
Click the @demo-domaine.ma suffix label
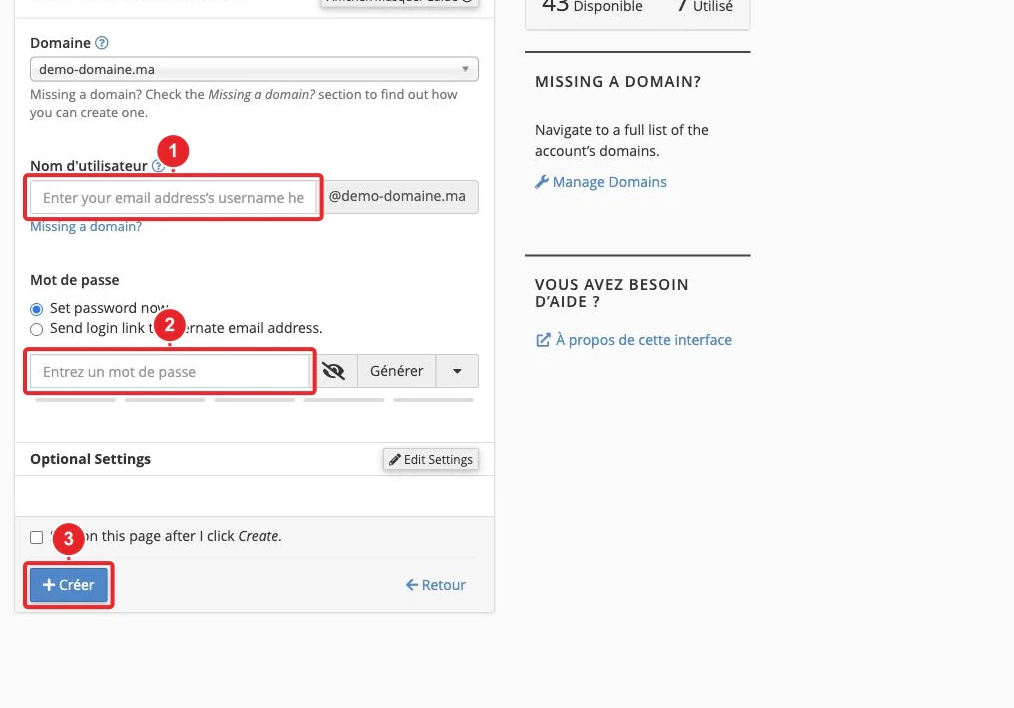tap(397, 197)
